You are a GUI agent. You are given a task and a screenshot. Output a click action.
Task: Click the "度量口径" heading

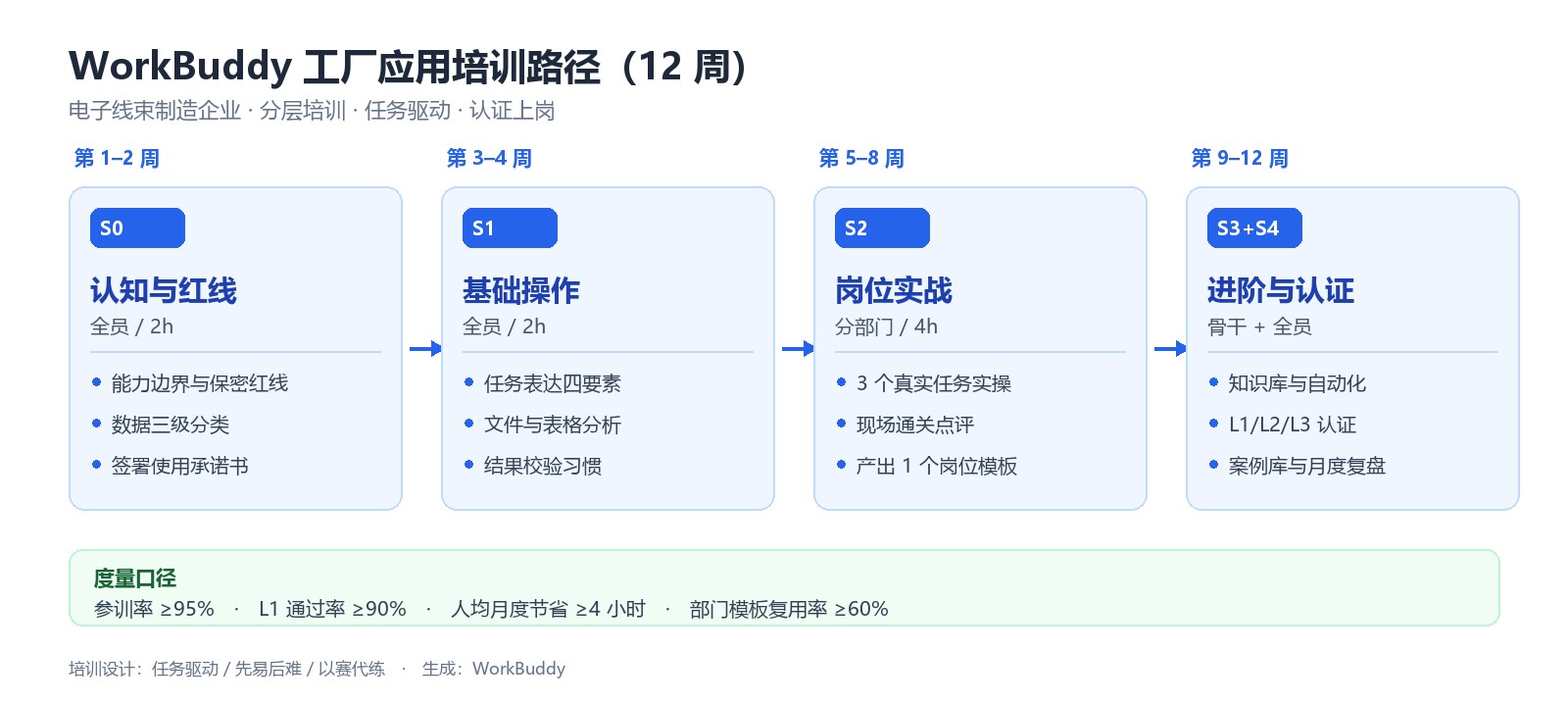135,578
